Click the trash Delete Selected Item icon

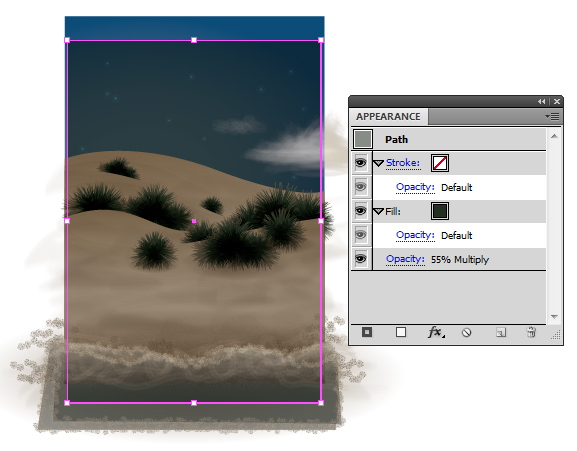[531, 333]
